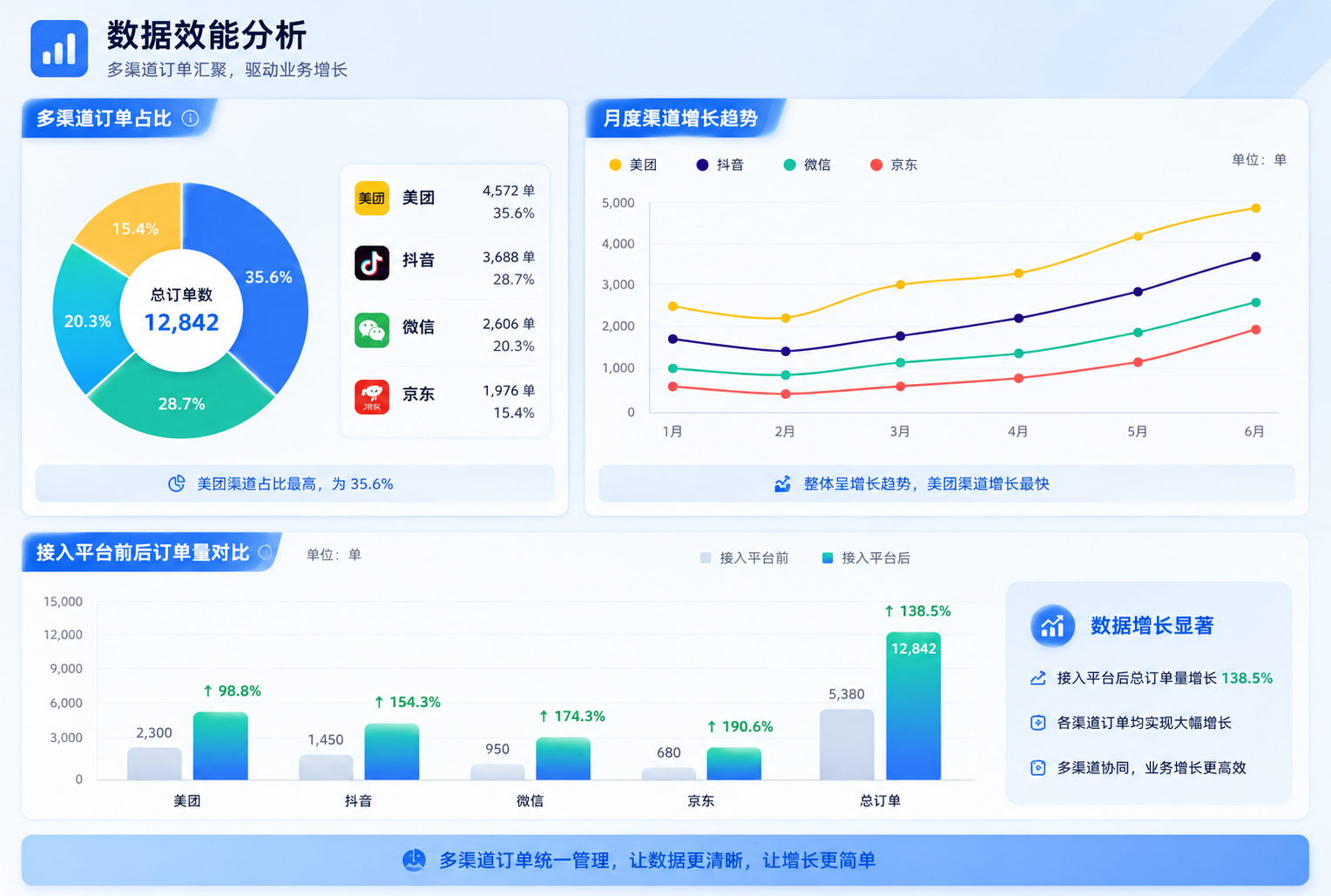The height and width of the screenshot is (896, 1331).
Task: Click pie icon in 美团渠道占比最高 banner
Action: [177, 483]
